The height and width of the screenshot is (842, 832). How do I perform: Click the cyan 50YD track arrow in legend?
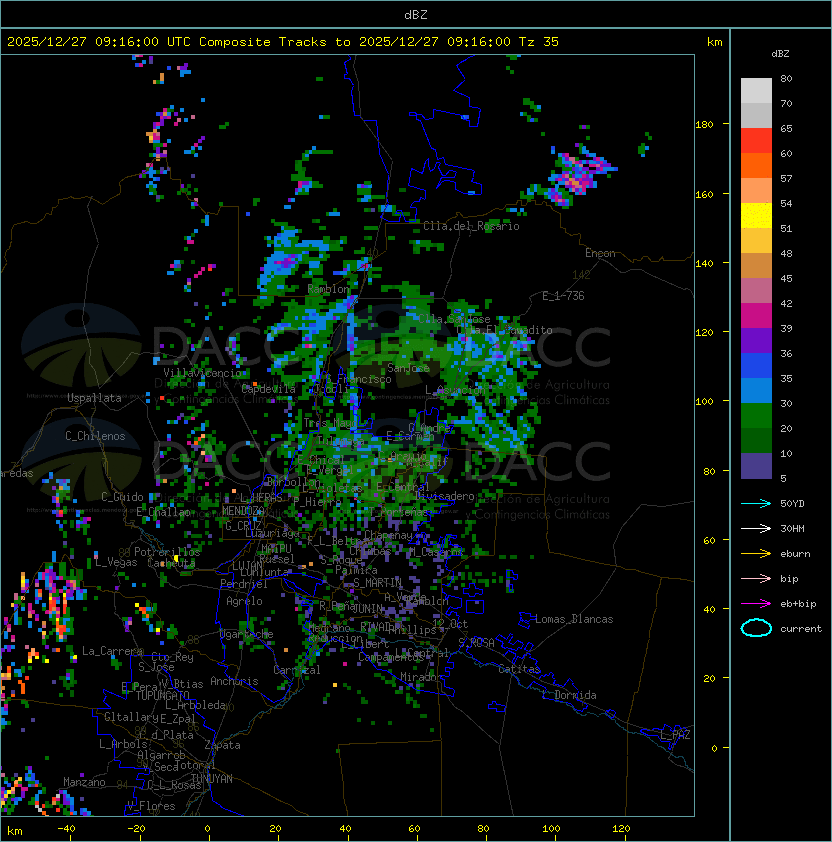(x=756, y=504)
